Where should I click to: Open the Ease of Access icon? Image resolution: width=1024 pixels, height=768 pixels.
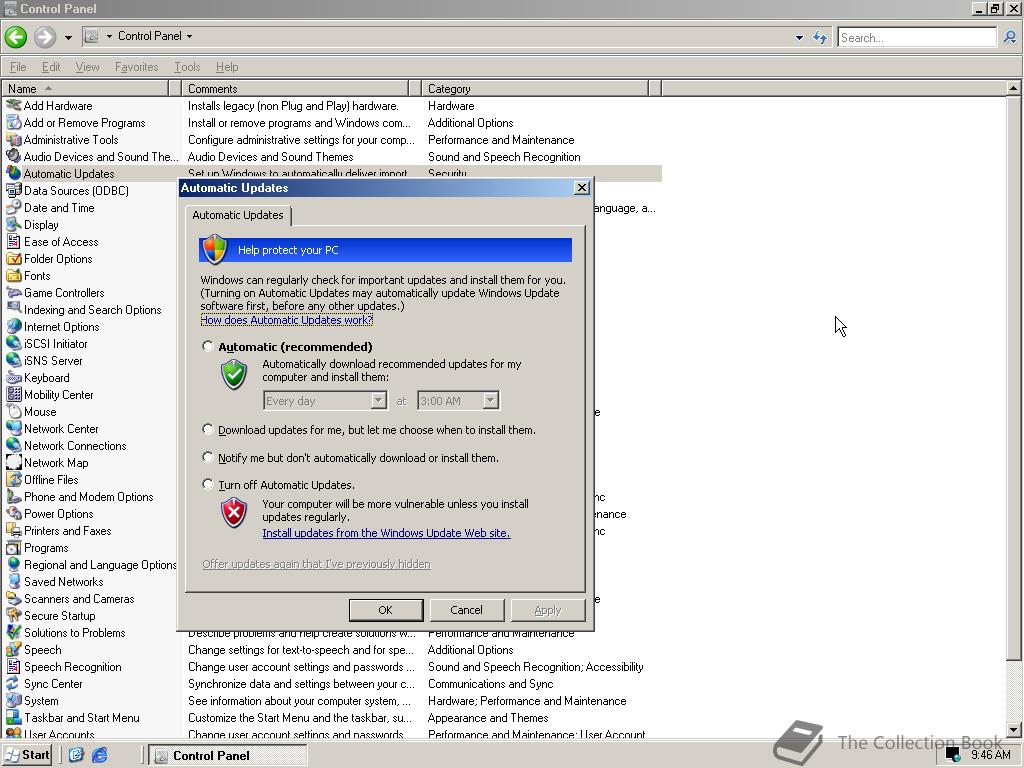(x=14, y=242)
